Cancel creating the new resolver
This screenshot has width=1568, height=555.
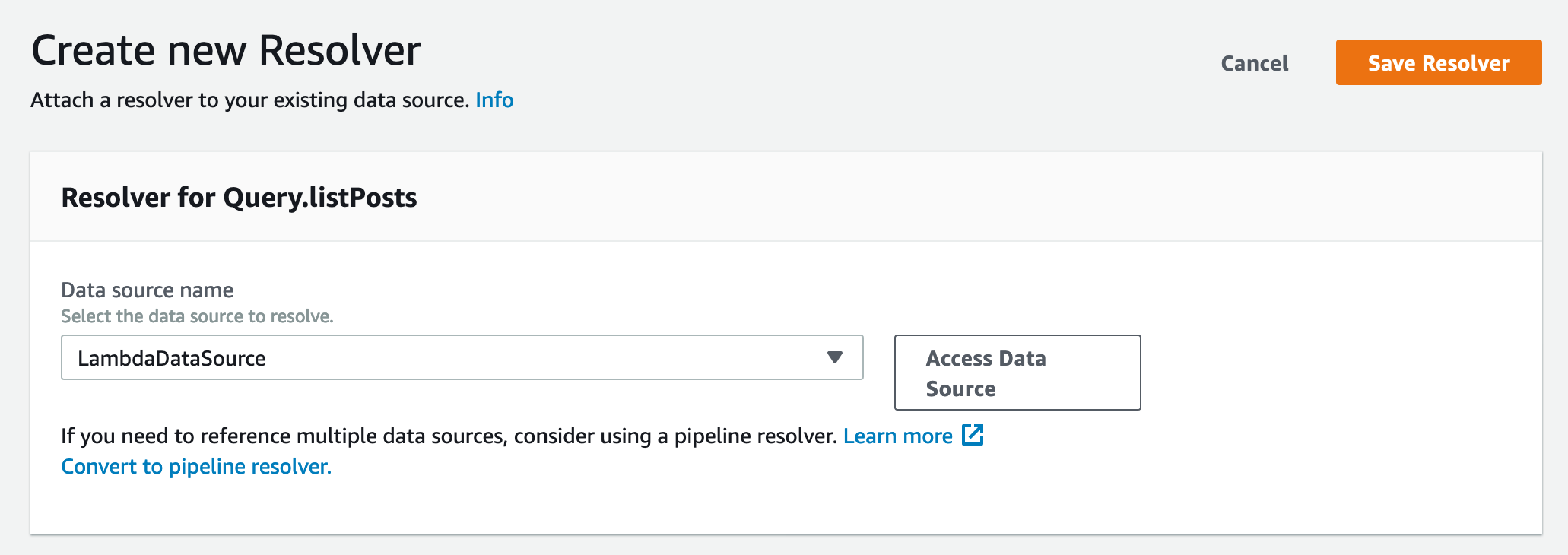(x=1254, y=63)
